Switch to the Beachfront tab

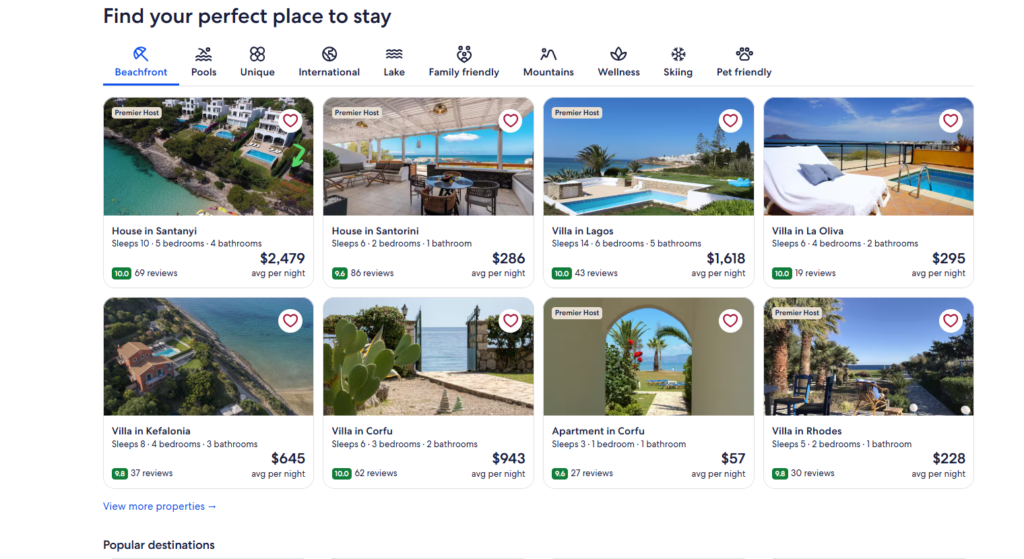tap(141, 62)
